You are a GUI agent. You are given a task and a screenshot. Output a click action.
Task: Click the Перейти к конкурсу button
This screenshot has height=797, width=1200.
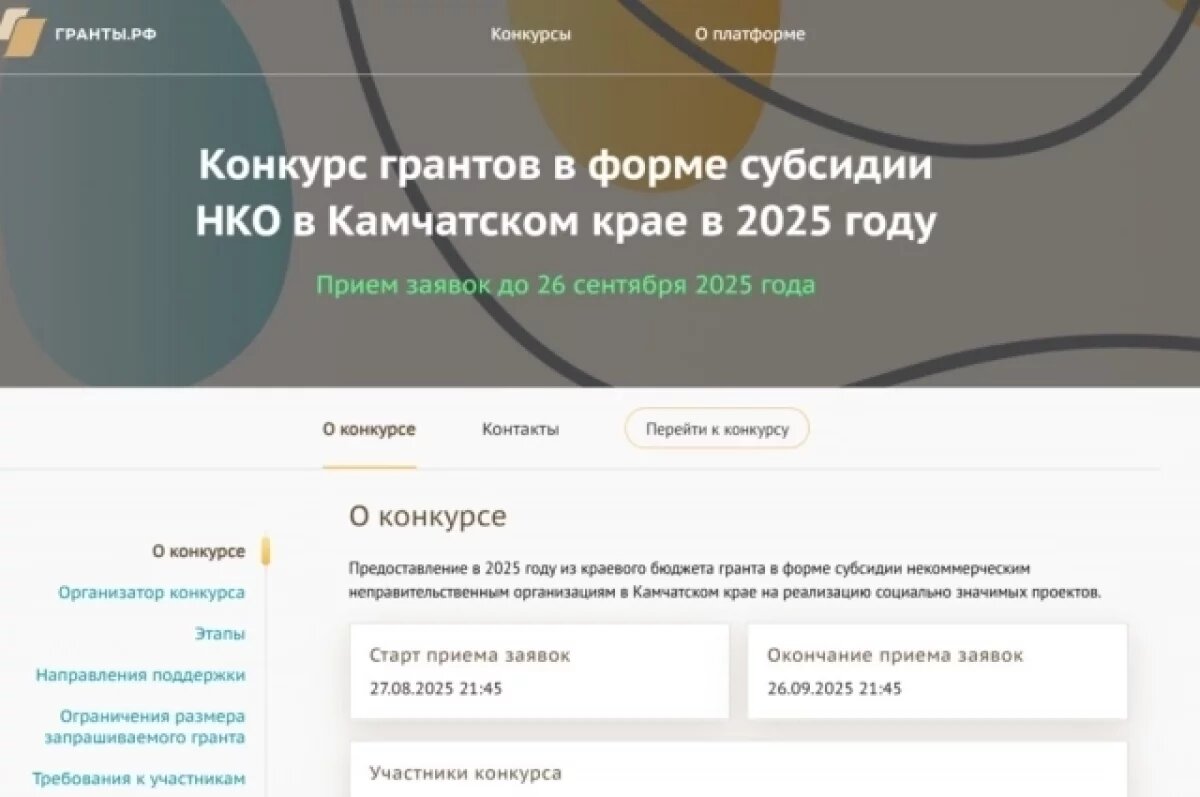click(717, 428)
